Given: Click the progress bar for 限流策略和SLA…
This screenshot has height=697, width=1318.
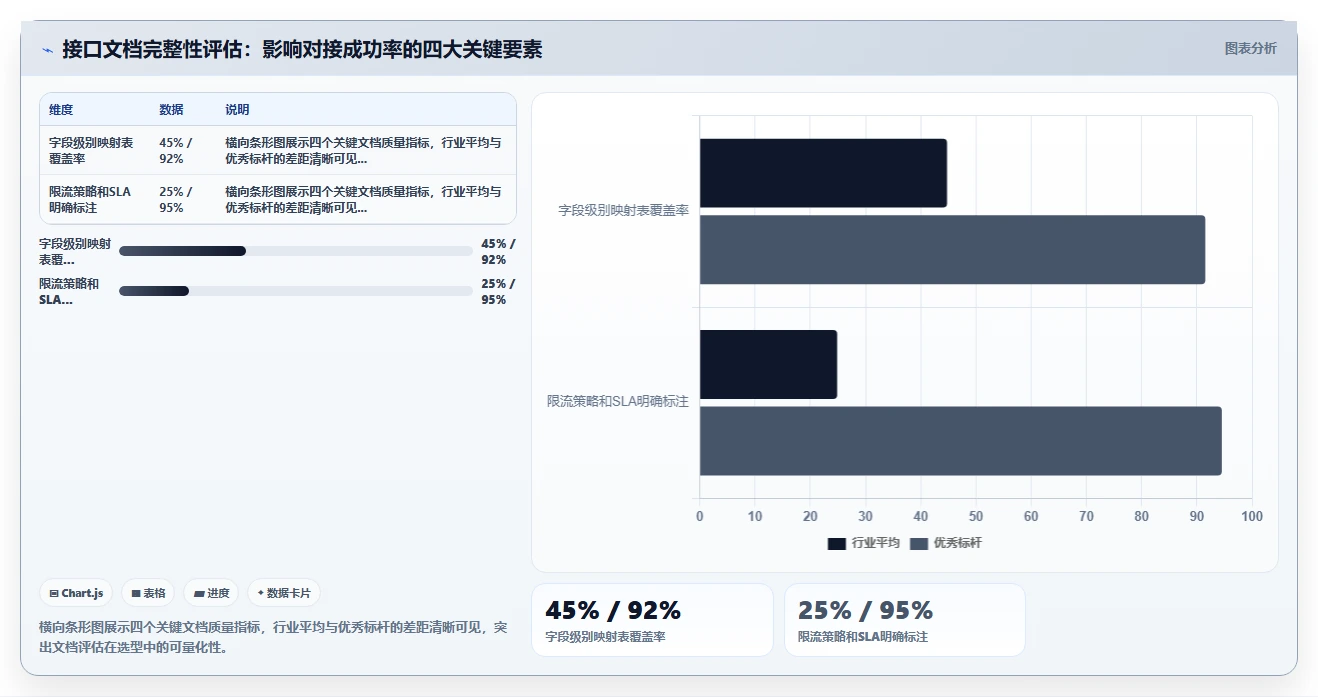Looking at the screenshot, I should point(296,291).
